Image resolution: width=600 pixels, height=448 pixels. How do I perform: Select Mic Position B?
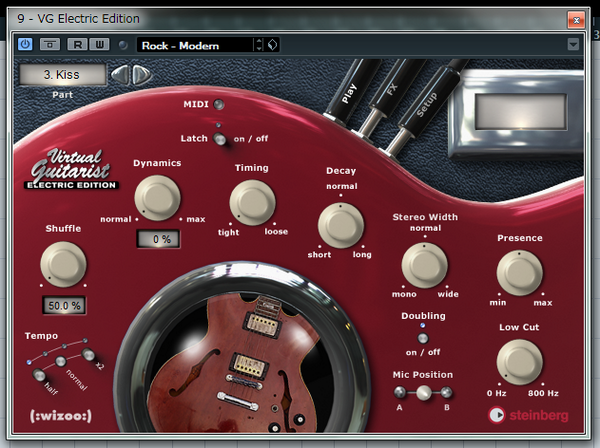pos(446,392)
